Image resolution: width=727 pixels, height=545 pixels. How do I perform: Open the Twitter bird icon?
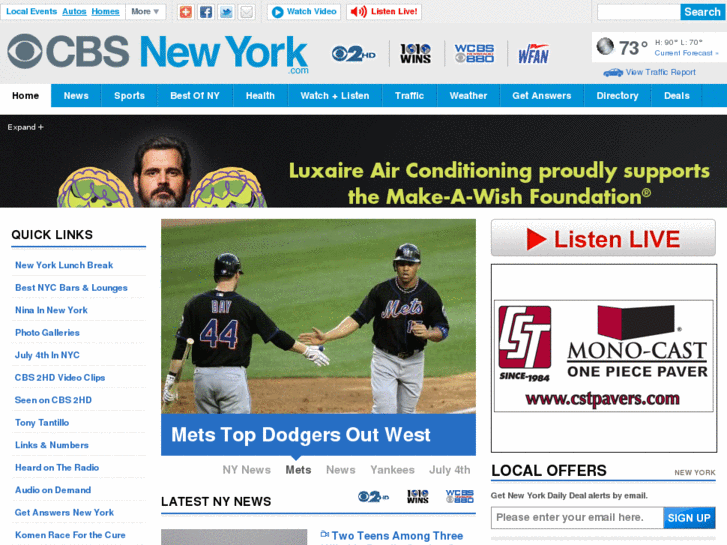coord(226,12)
